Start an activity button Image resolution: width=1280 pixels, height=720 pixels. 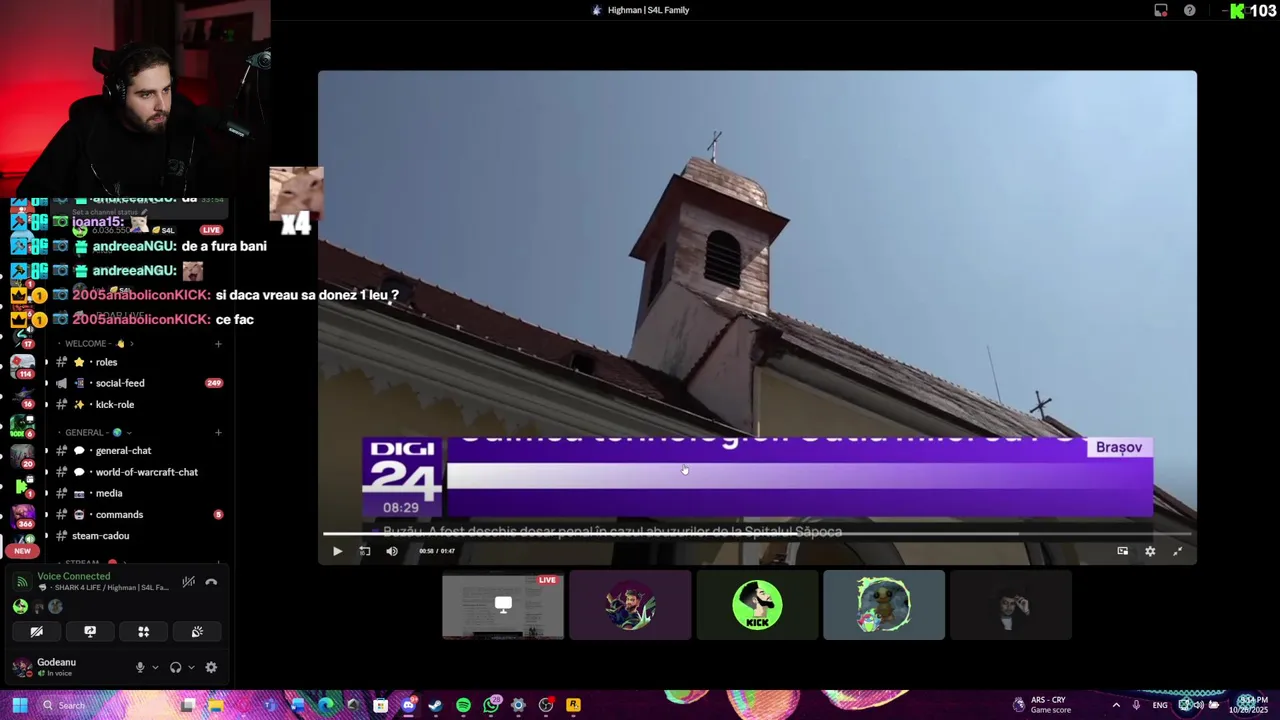pos(143,632)
